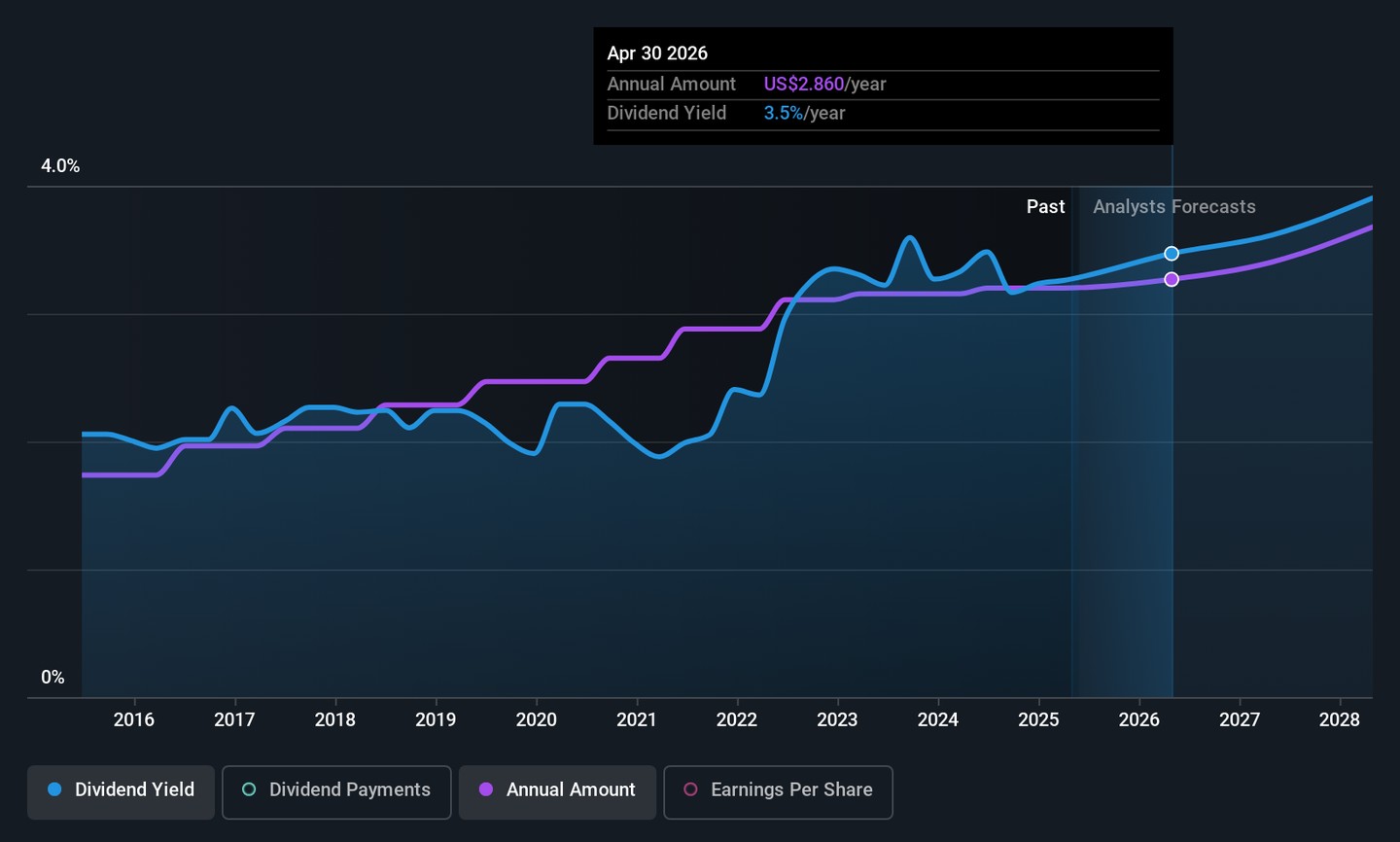The image size is (1400, 842).
Task: Click the 2023 x-axis year label
Action: [837, 719]
